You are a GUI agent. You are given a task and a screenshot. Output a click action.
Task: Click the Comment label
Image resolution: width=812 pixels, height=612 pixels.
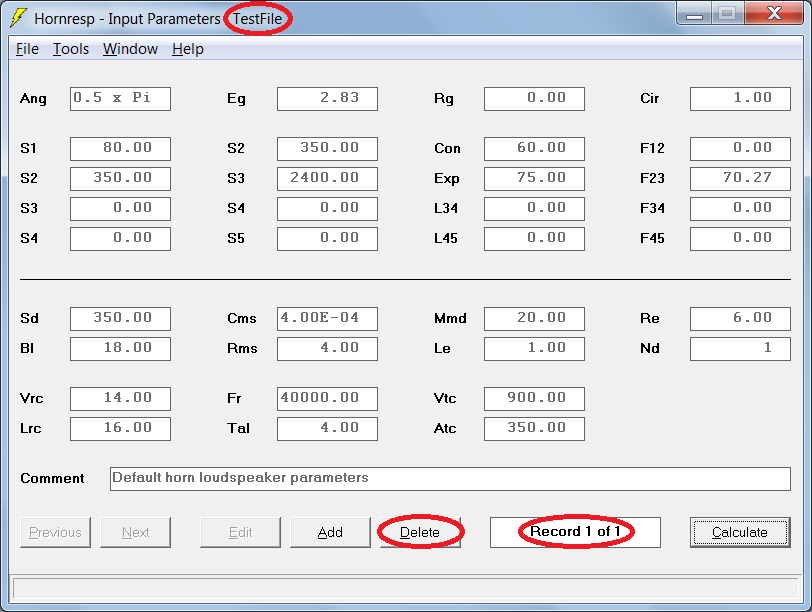[52, 478]
